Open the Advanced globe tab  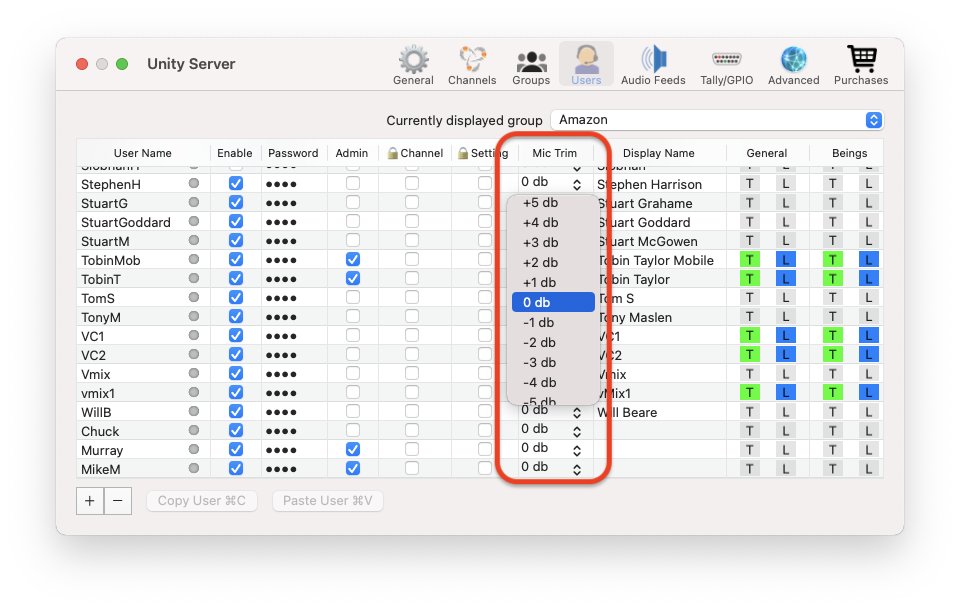point(793,65)
